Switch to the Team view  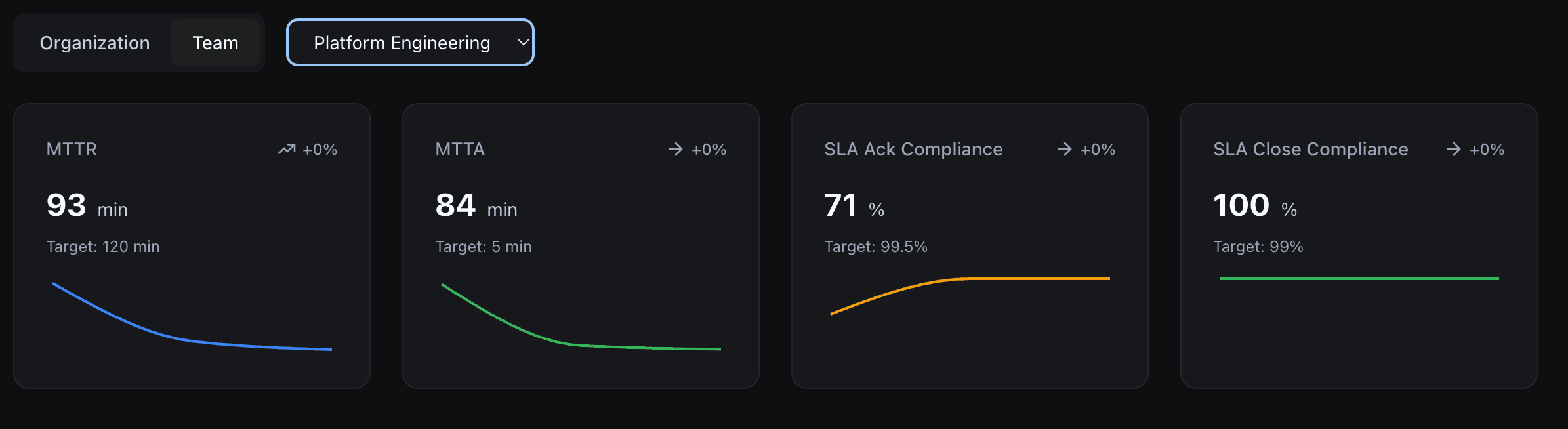click(x=216, y=42)
